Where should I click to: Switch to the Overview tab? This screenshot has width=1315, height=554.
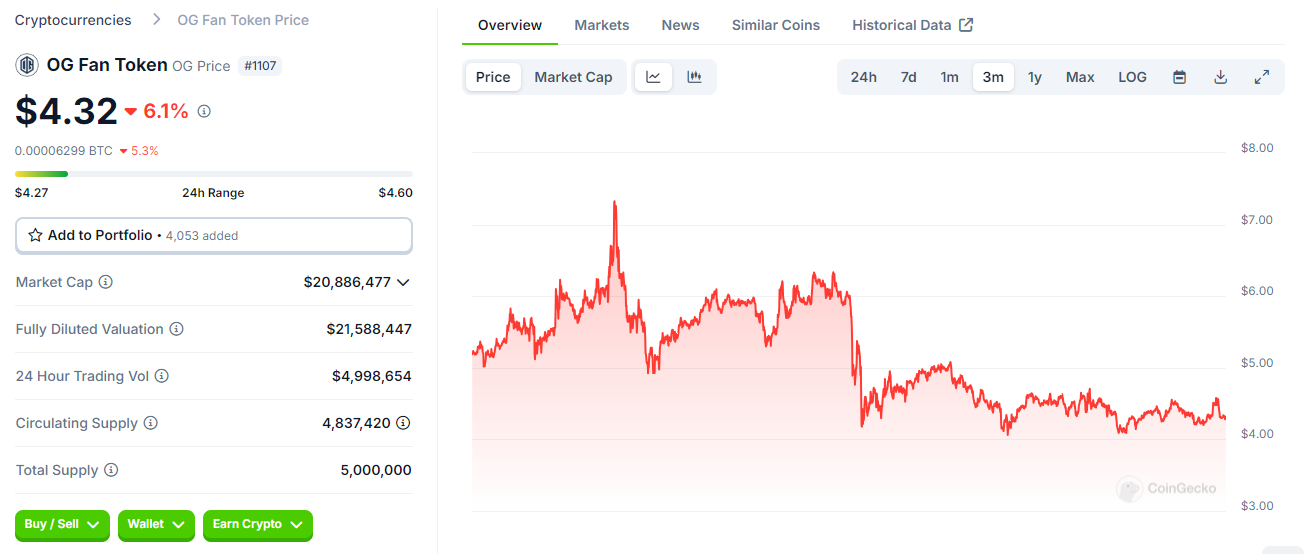510,25
